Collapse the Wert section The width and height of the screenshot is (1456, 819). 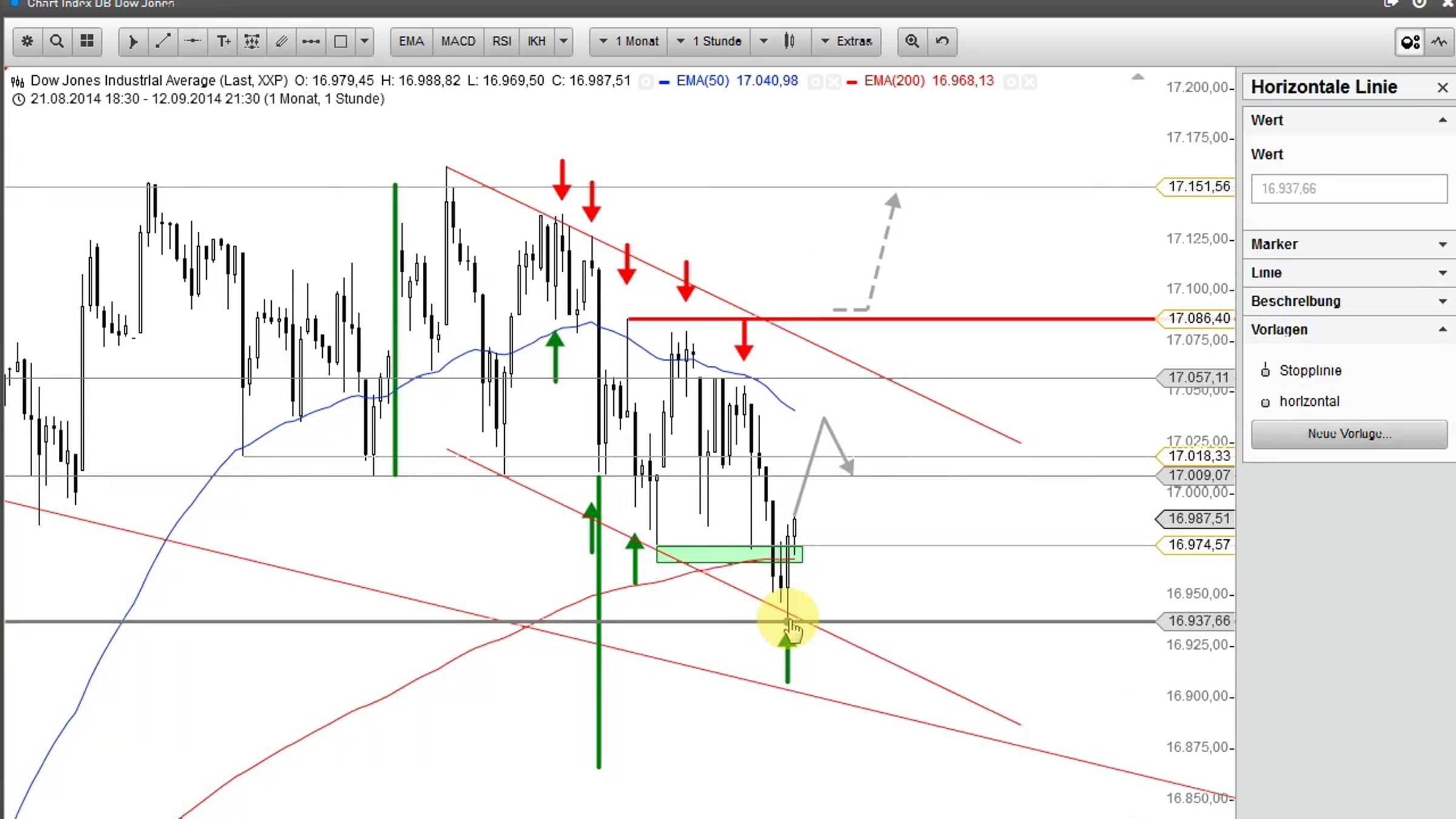pos(1443,120)
